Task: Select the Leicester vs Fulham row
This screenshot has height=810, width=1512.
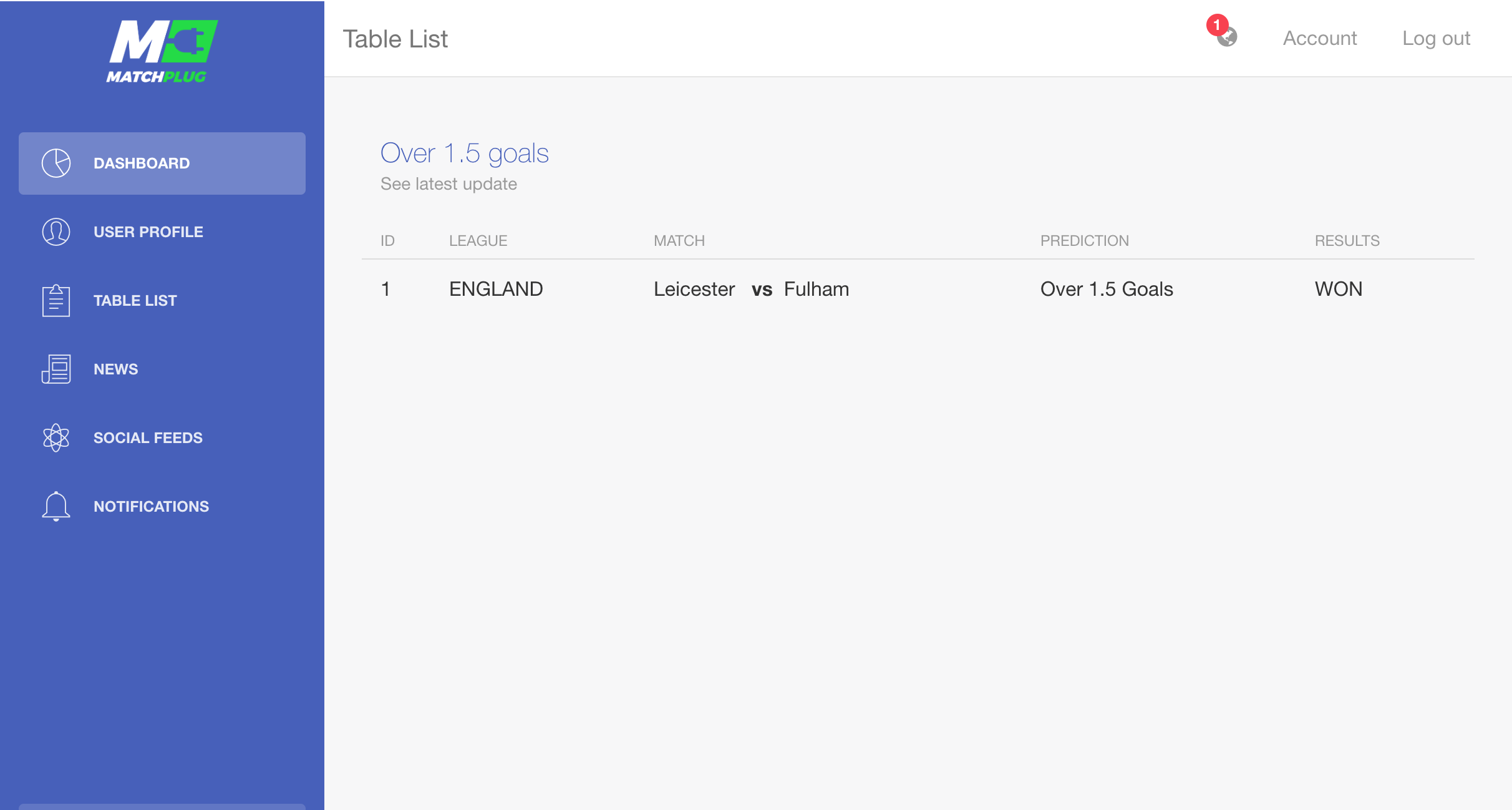Action: pyautogui.click(x=918, y=289)
